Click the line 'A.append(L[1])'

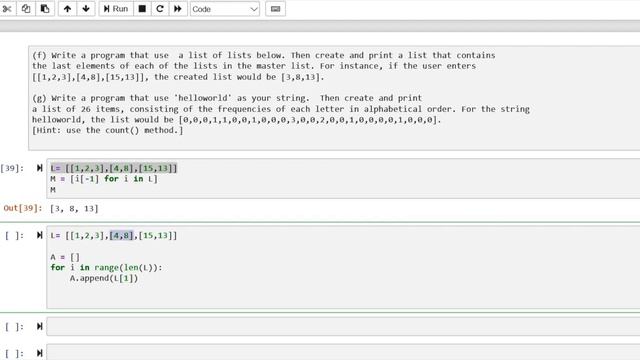pyautogui.click(x=104, y=278)
